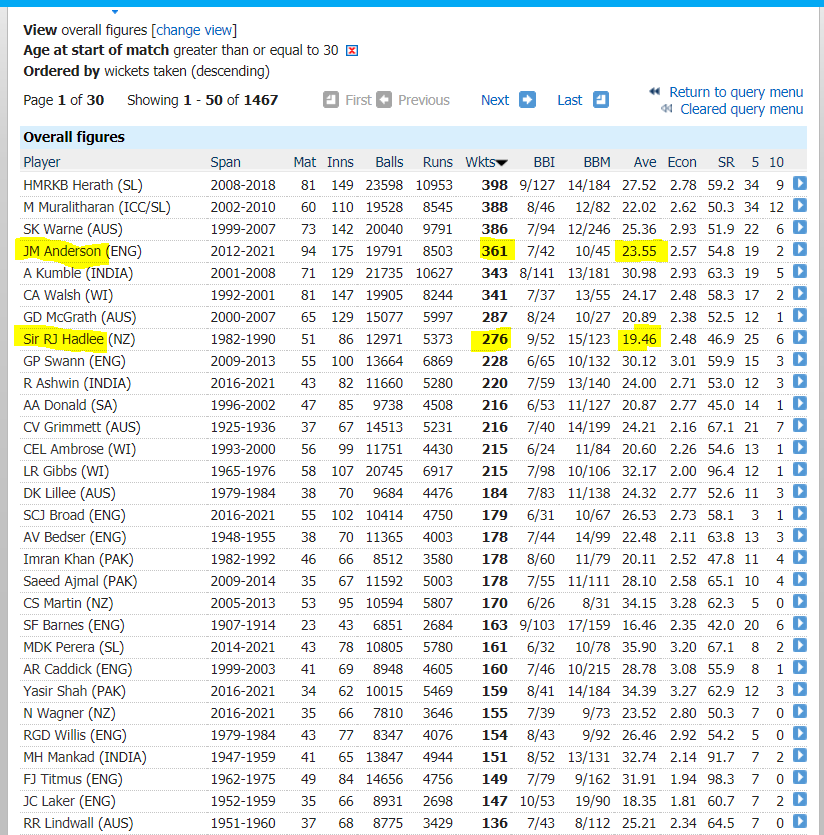
Task: Click the change view link
Action: (x=194, y=31)
